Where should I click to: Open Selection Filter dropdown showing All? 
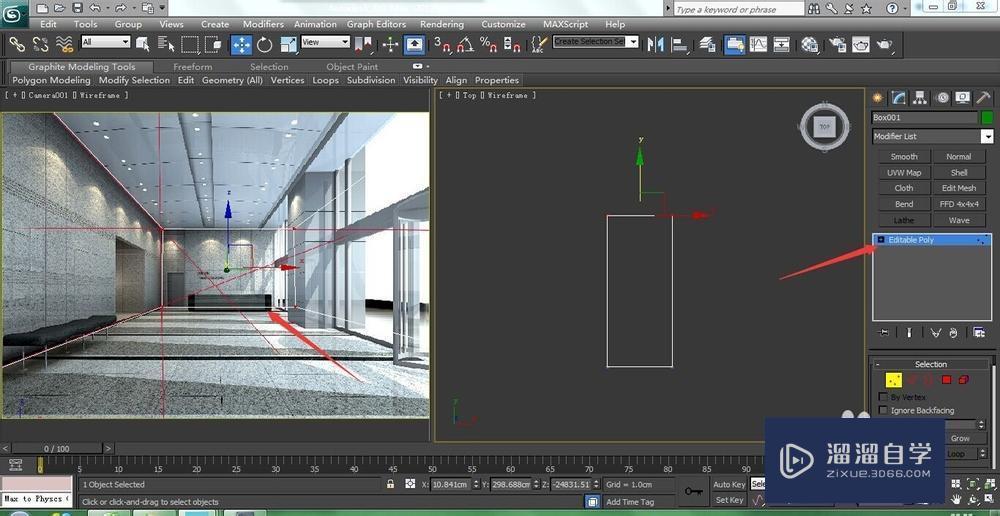coord(105,41)
